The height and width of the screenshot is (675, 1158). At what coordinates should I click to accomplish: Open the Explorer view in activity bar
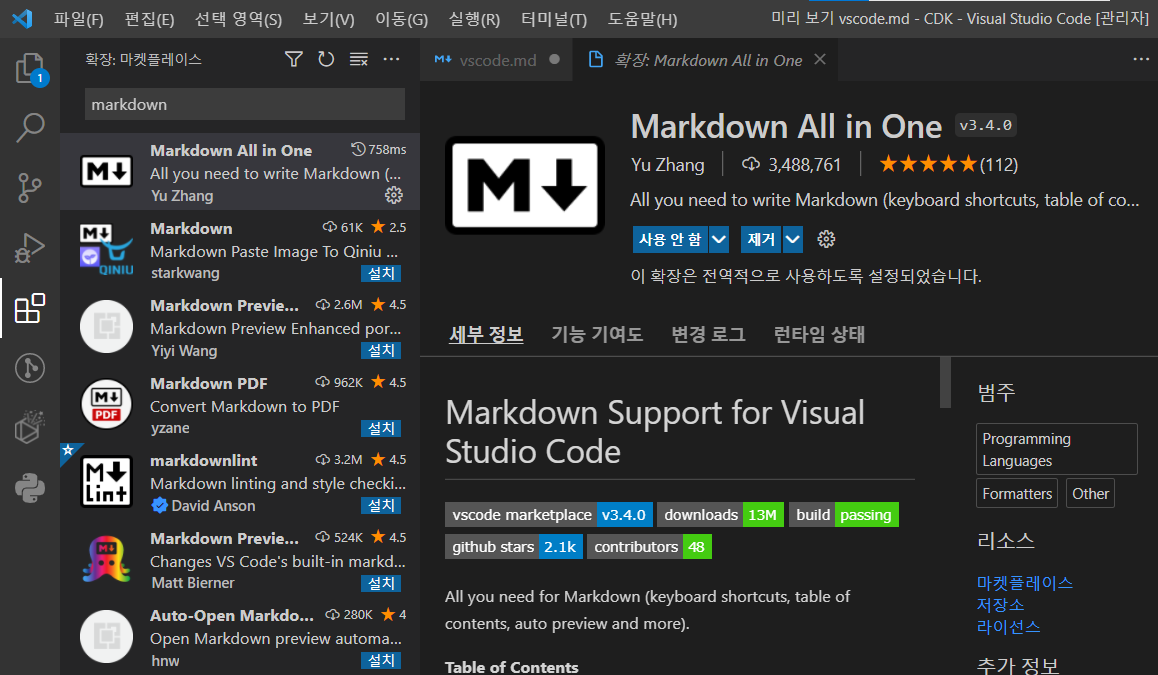pyautogui.click(x=30, y=69)
